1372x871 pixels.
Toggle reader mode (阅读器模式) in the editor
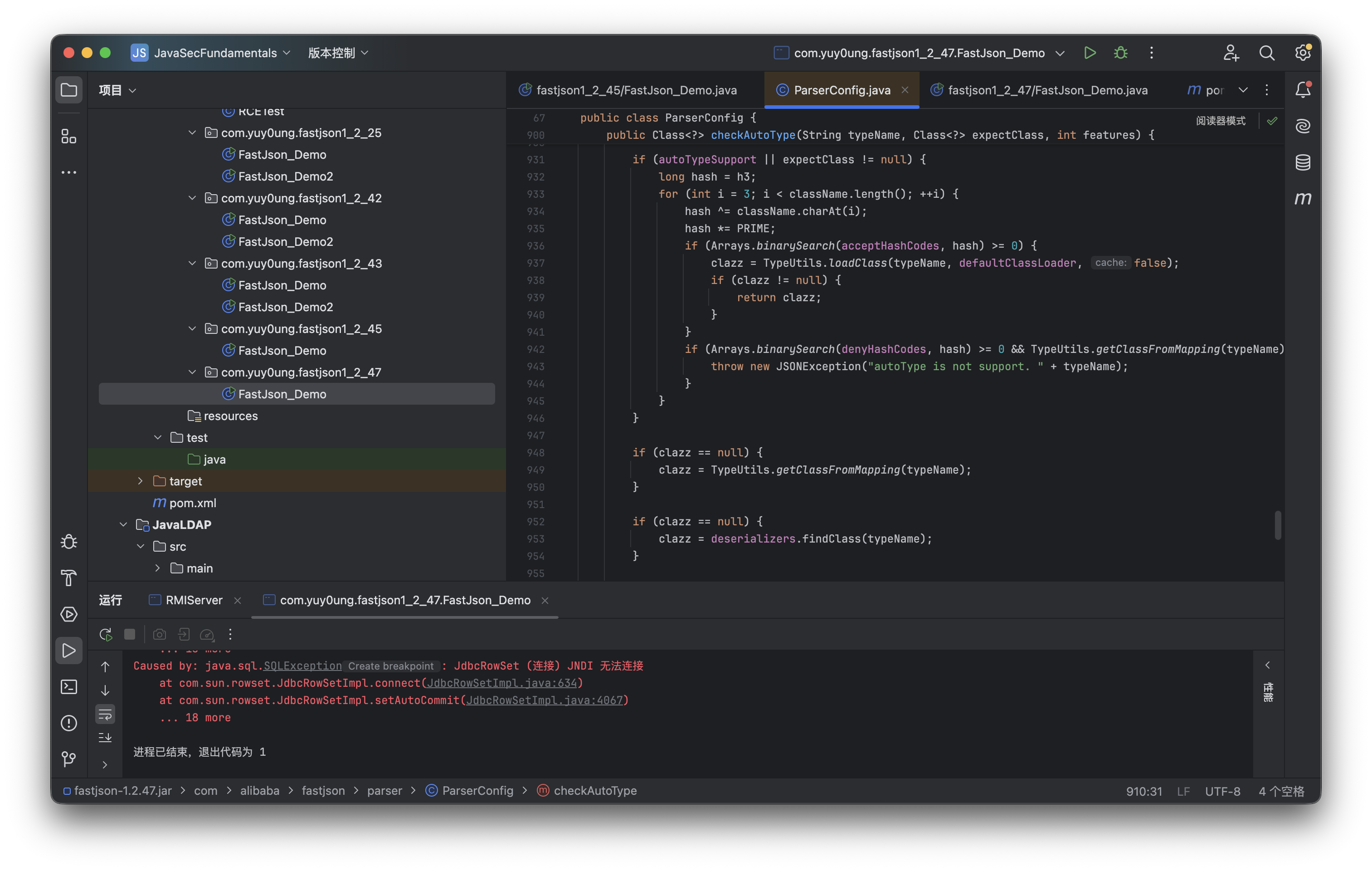pos(1221,121)
